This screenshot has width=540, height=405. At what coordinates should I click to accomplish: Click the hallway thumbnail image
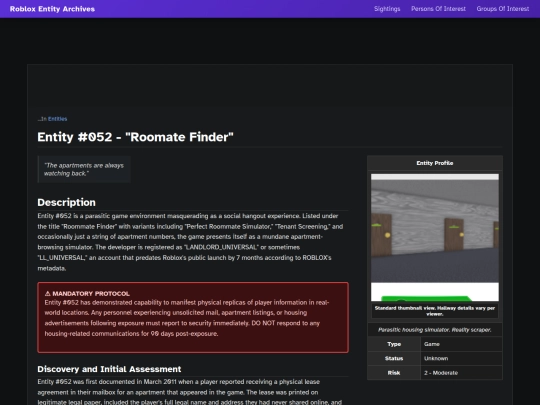[435, 237]
